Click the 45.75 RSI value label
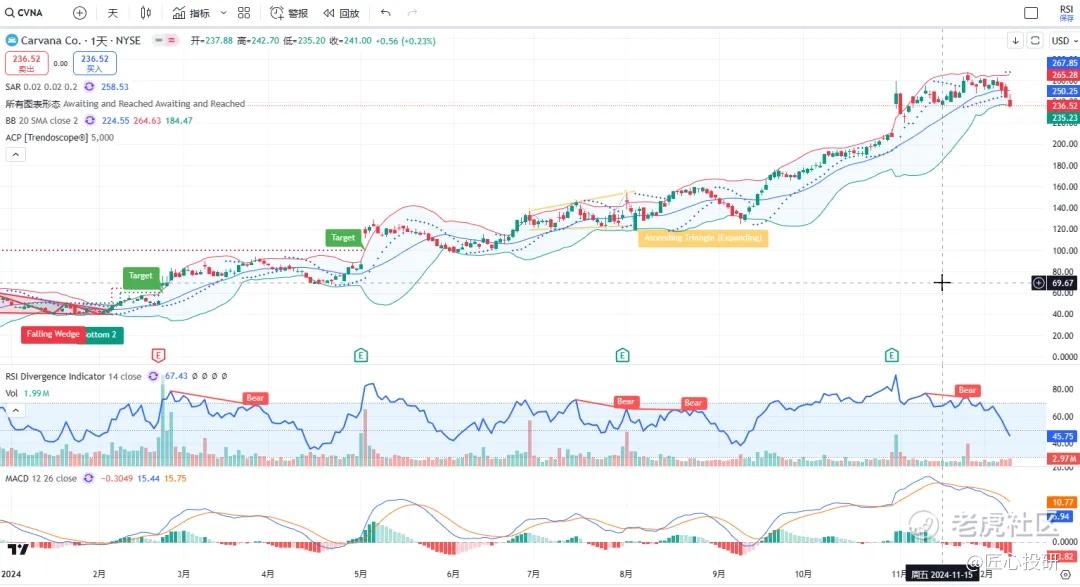Image resolution: width=1080 pixels, height=587 pixels. (x=1063, y=436)
